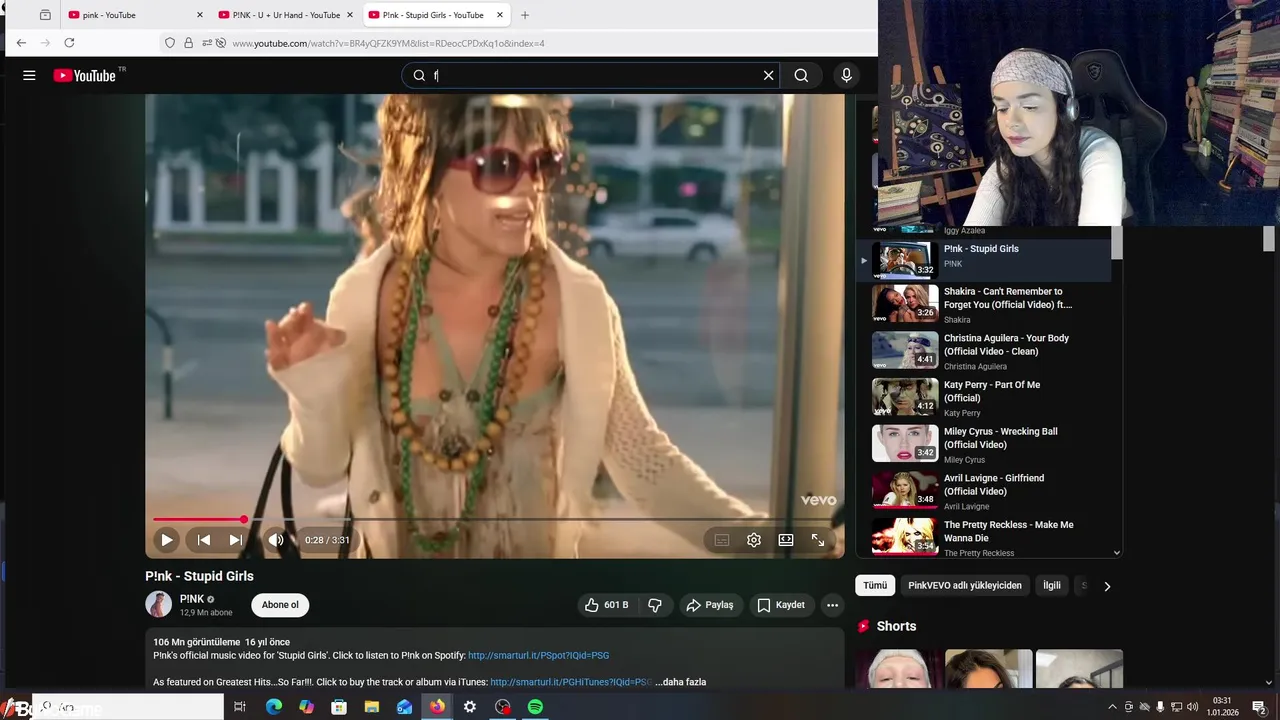The image size is (1280, 720).
Task: Go to the YouTube home logo
Action: point(85,75)
